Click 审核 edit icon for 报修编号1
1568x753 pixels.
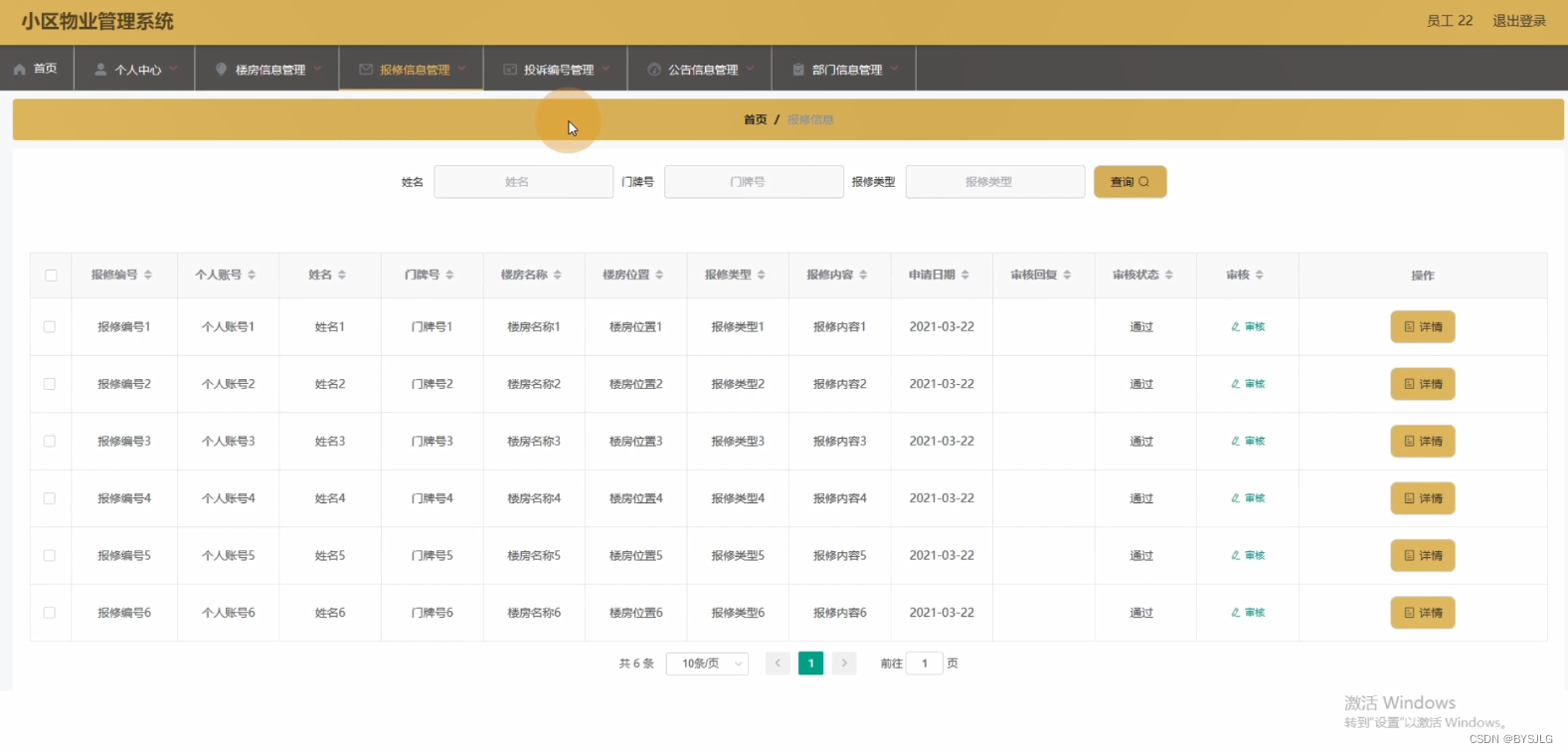click(1236, 326)
